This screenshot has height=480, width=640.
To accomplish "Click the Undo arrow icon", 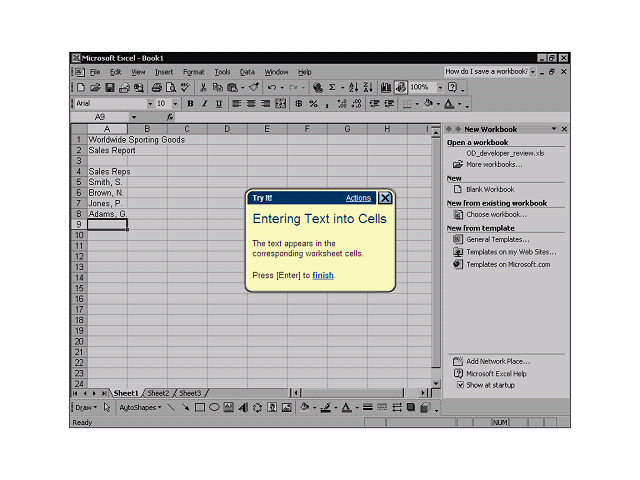I will [x=272, y=87].
